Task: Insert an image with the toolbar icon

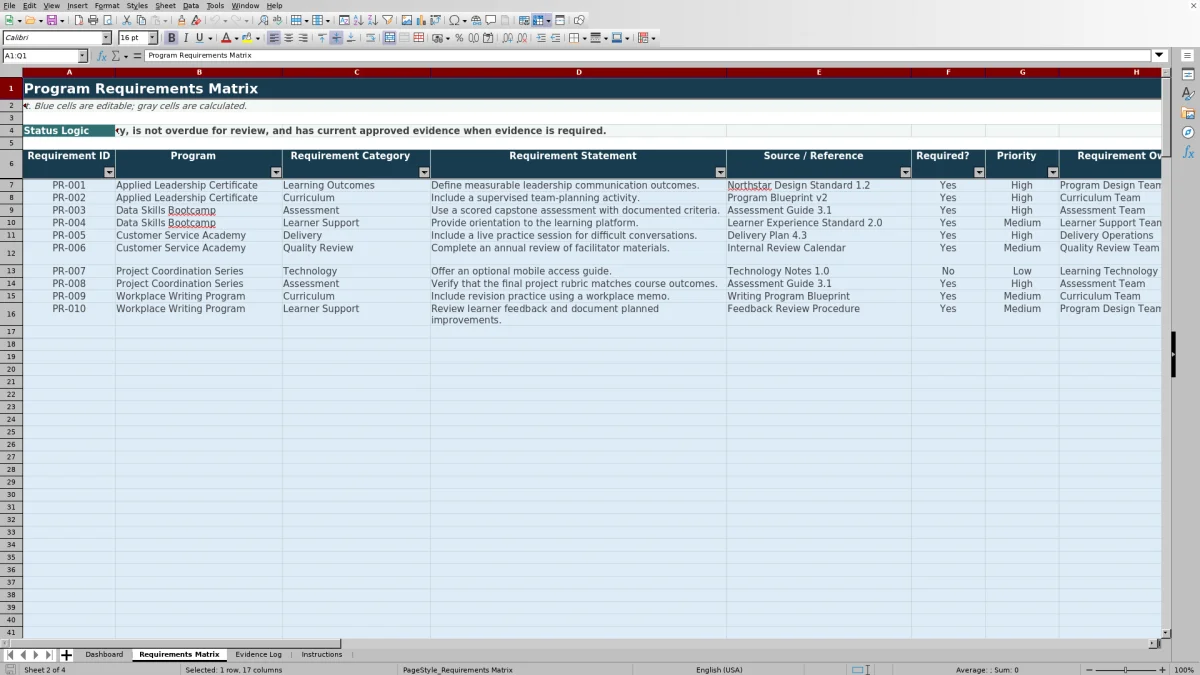Action: (x=406, y=20)
